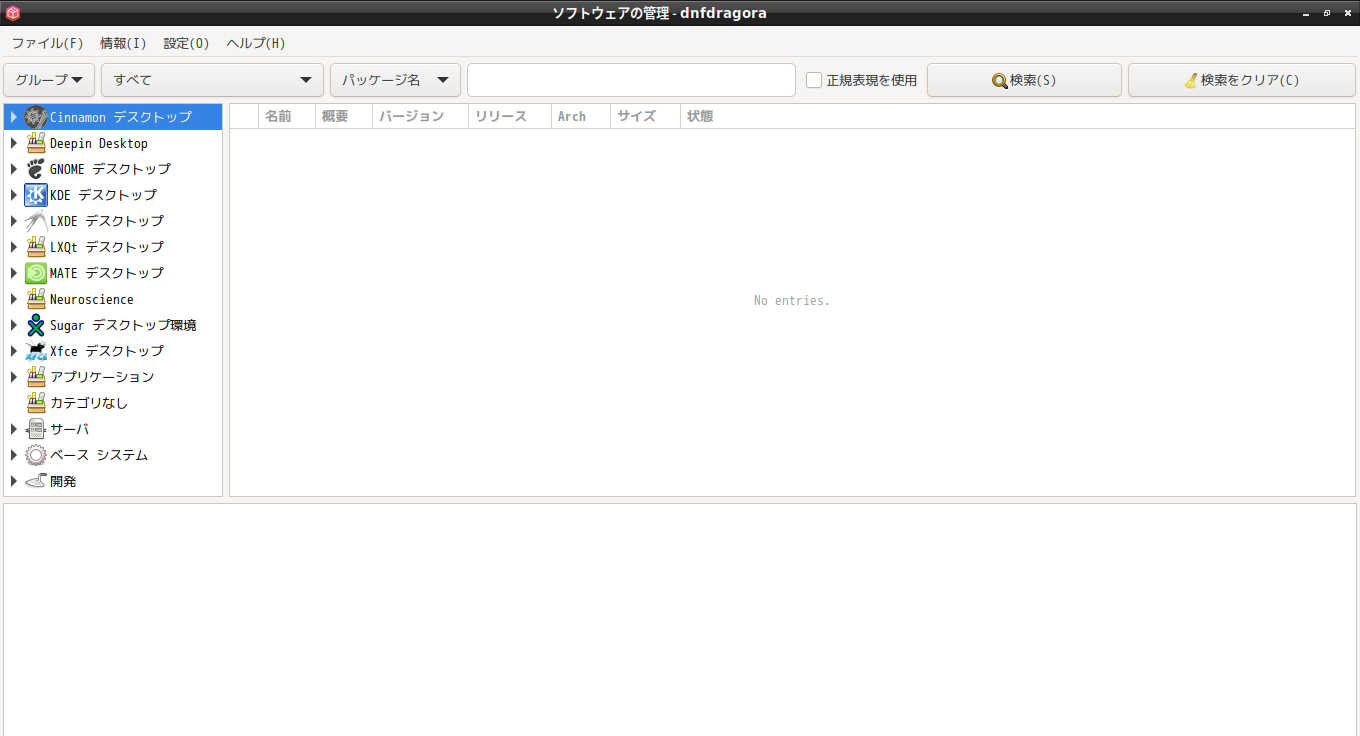Open the ファイル(F) menu

[47, 43]
